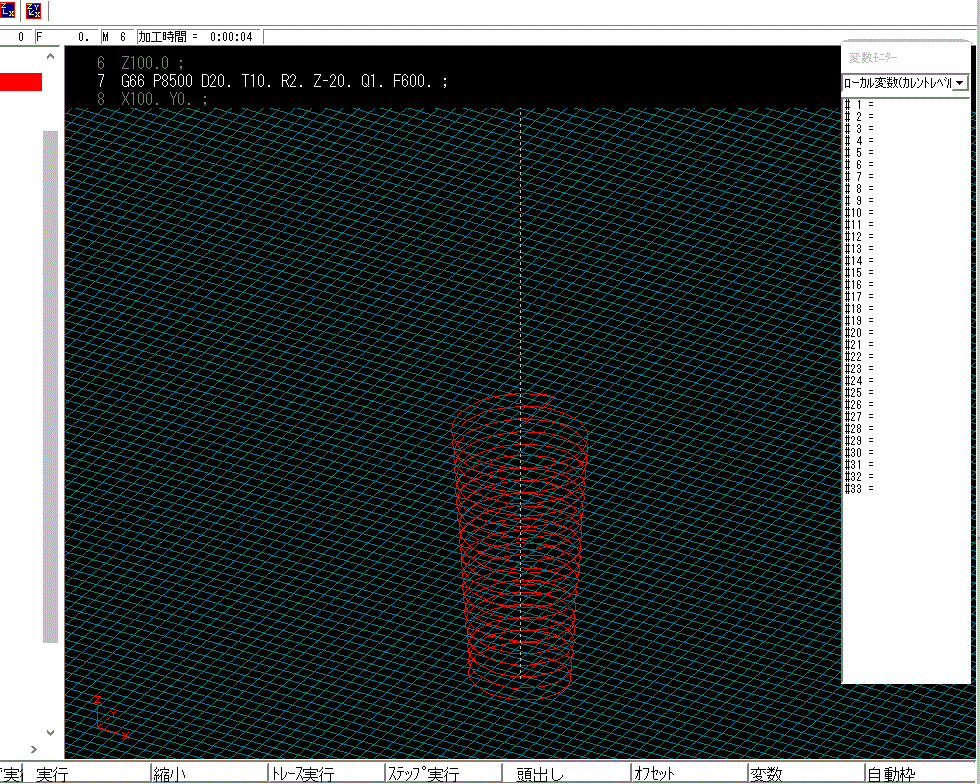
Task: Click the オフセット (Offset) button
Action: coord(689,774)
